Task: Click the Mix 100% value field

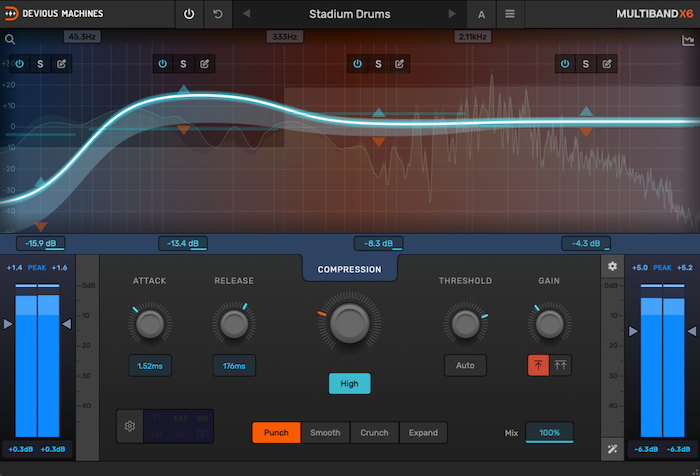Action: [550, 432]
